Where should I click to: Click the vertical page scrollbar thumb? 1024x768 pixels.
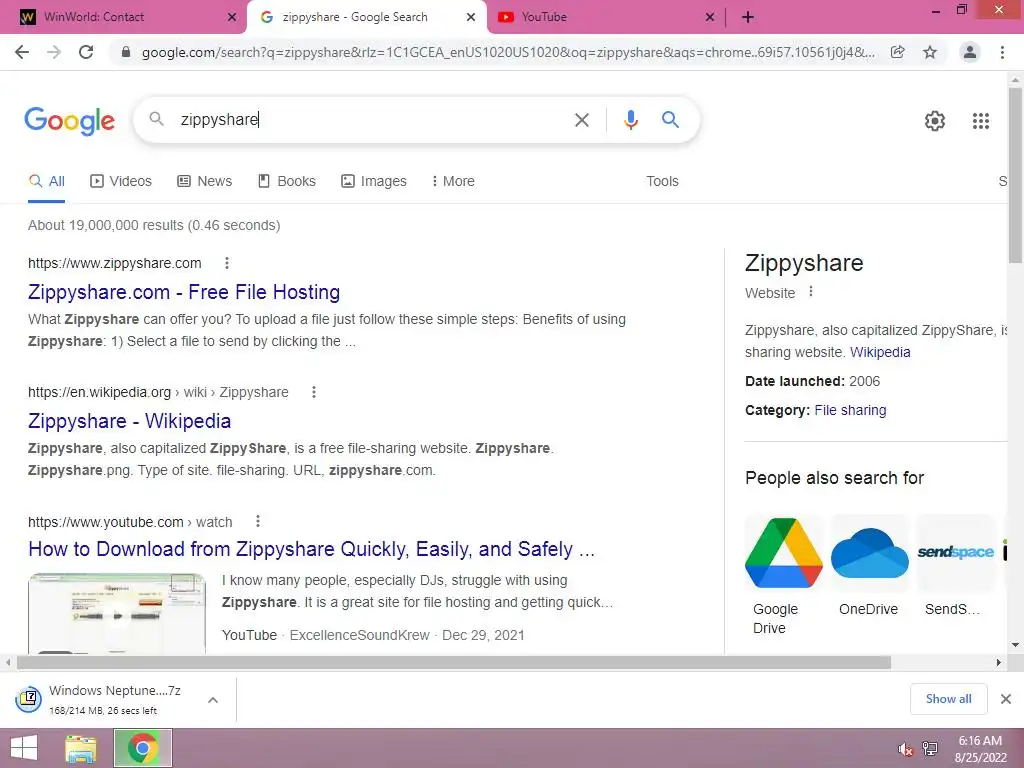[1015, 175]
